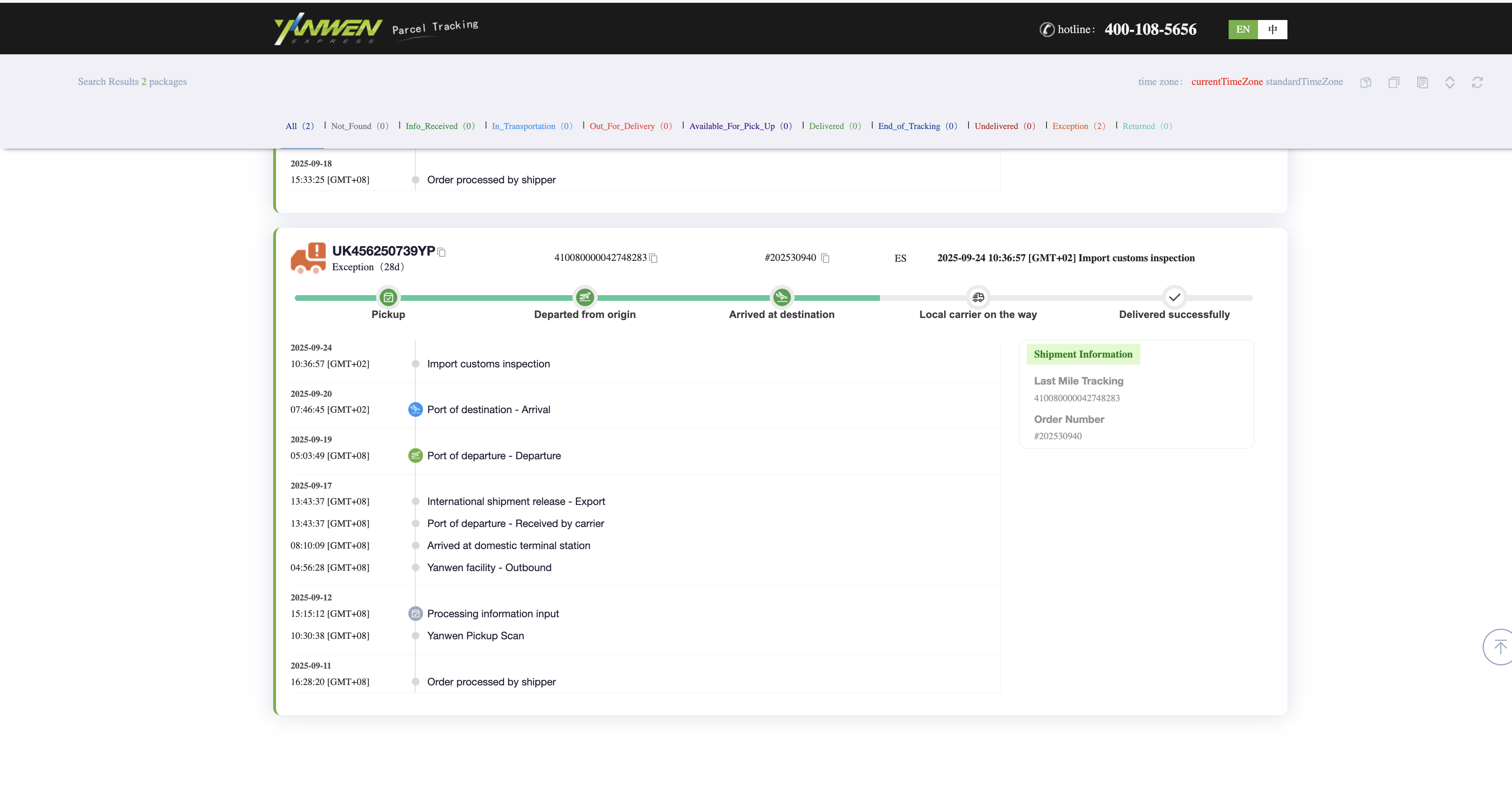Copy last mile number 410080000042748283 icon
The image size is (1512, 785).
(654, 258)
